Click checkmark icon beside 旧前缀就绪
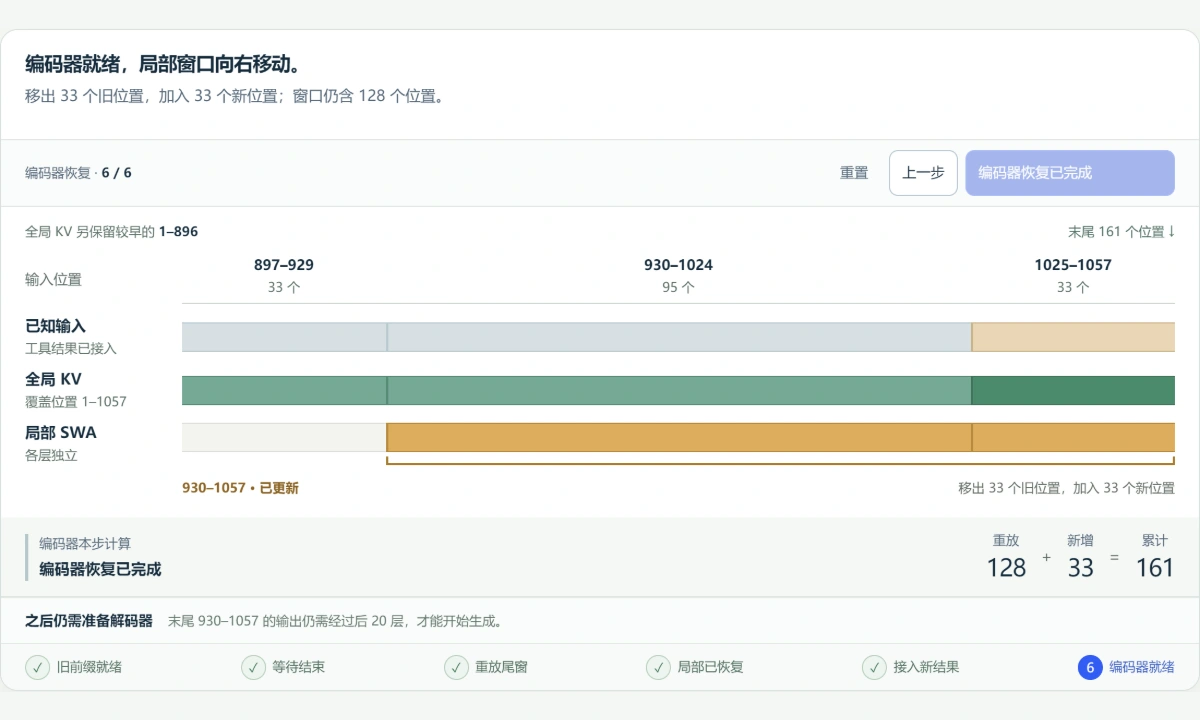The image size is (1200, 720). 37,667
